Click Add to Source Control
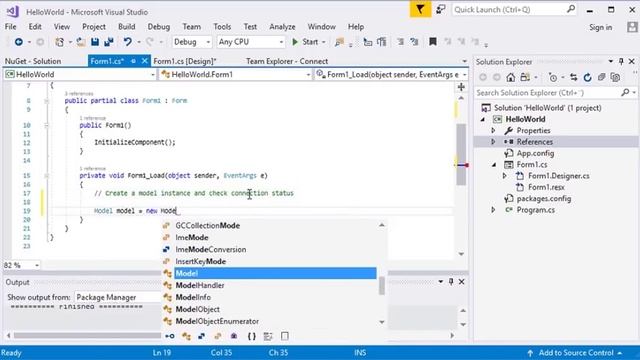The height and width of the screenshot is (360, 640). click(576, 353)
